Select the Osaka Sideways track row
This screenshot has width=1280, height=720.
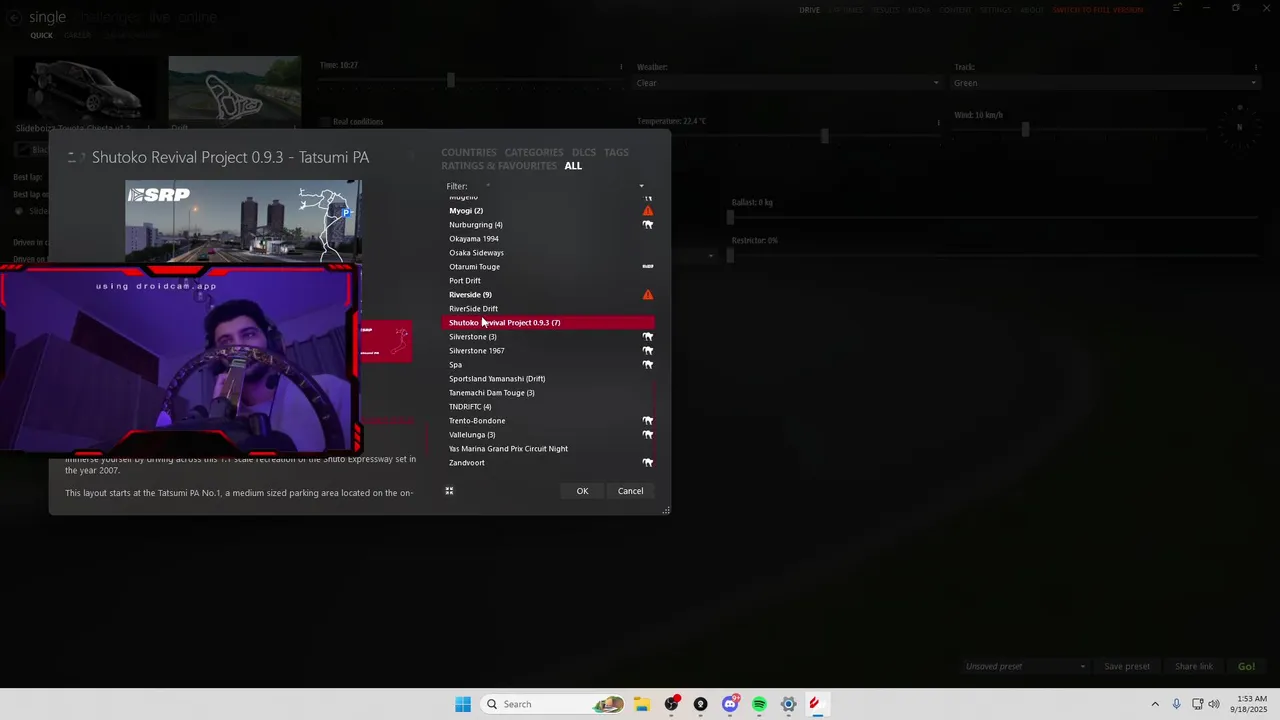[548, 253]
